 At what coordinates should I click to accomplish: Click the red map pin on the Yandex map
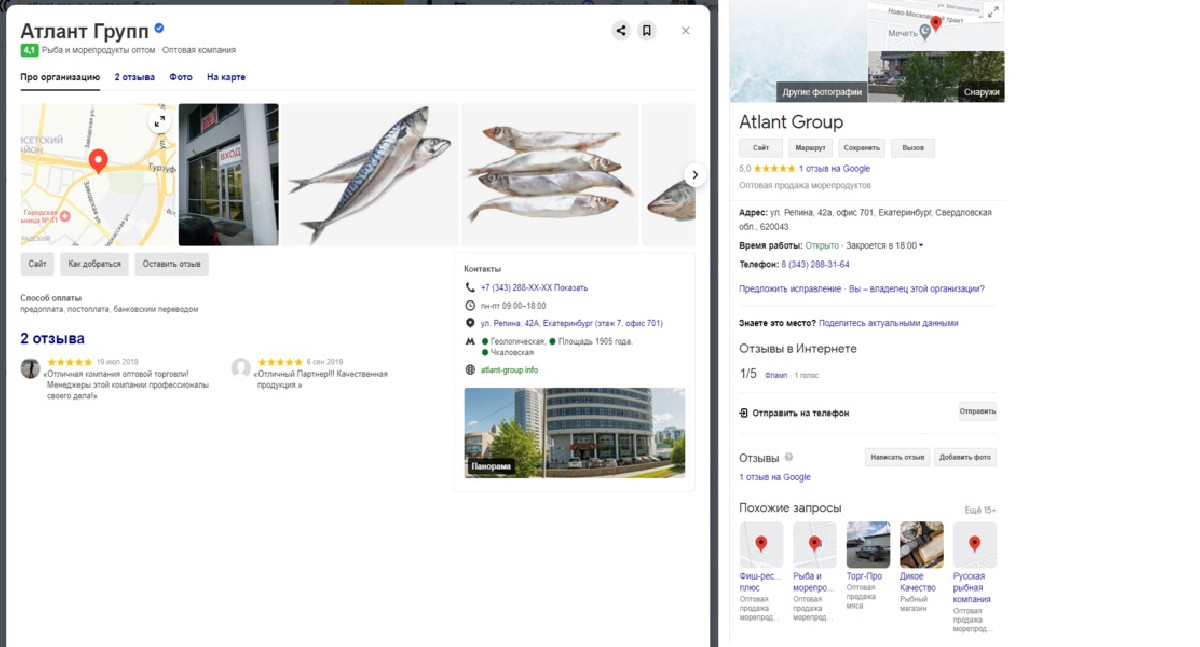coord(98,161)
